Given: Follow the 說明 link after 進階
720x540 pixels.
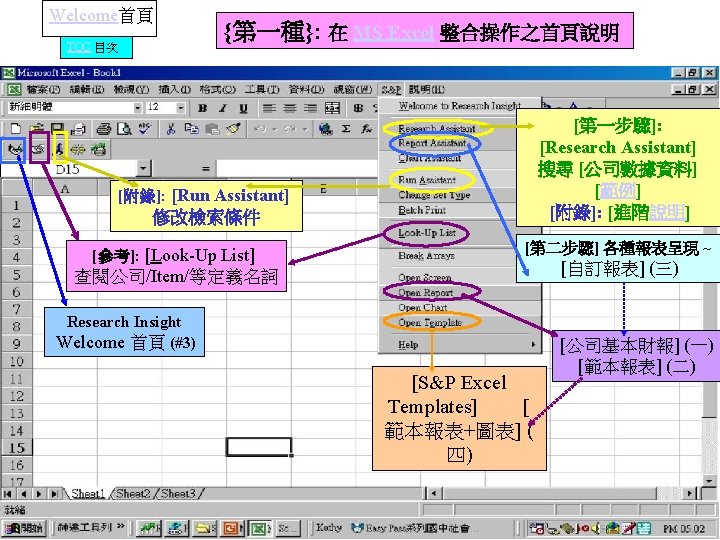Looking at the screenshot, I should [x=666, y=212].
